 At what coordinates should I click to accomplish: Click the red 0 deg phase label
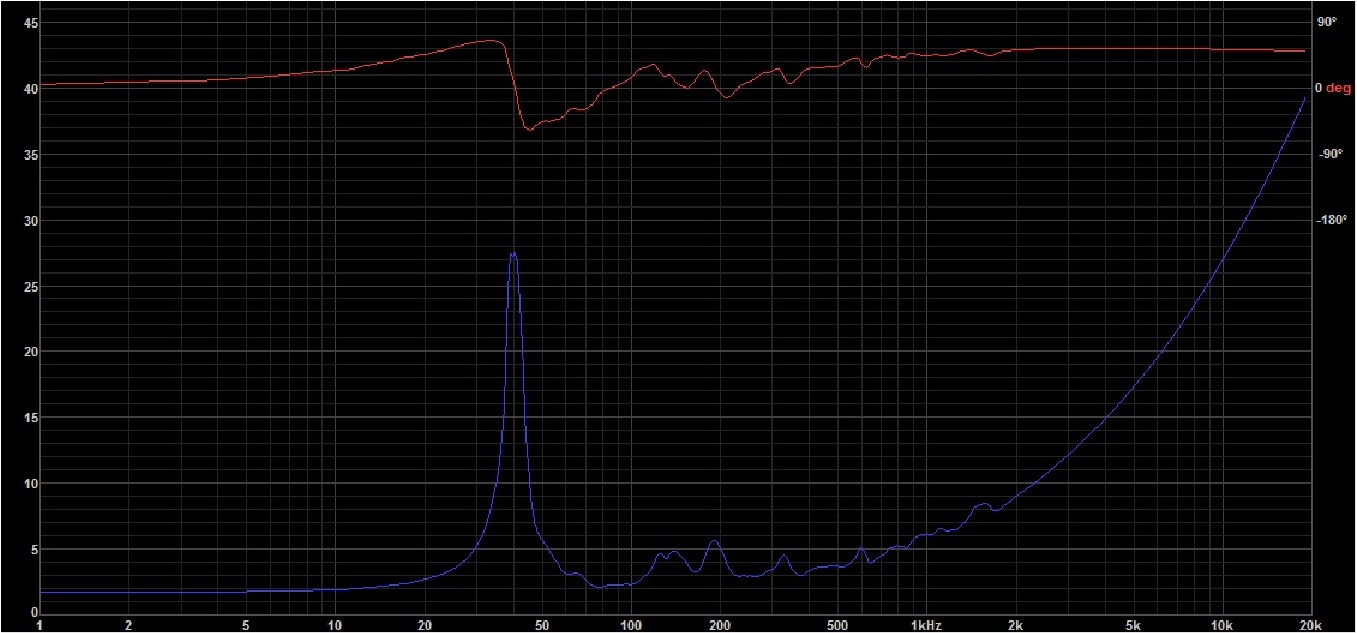coord(1332,89)
